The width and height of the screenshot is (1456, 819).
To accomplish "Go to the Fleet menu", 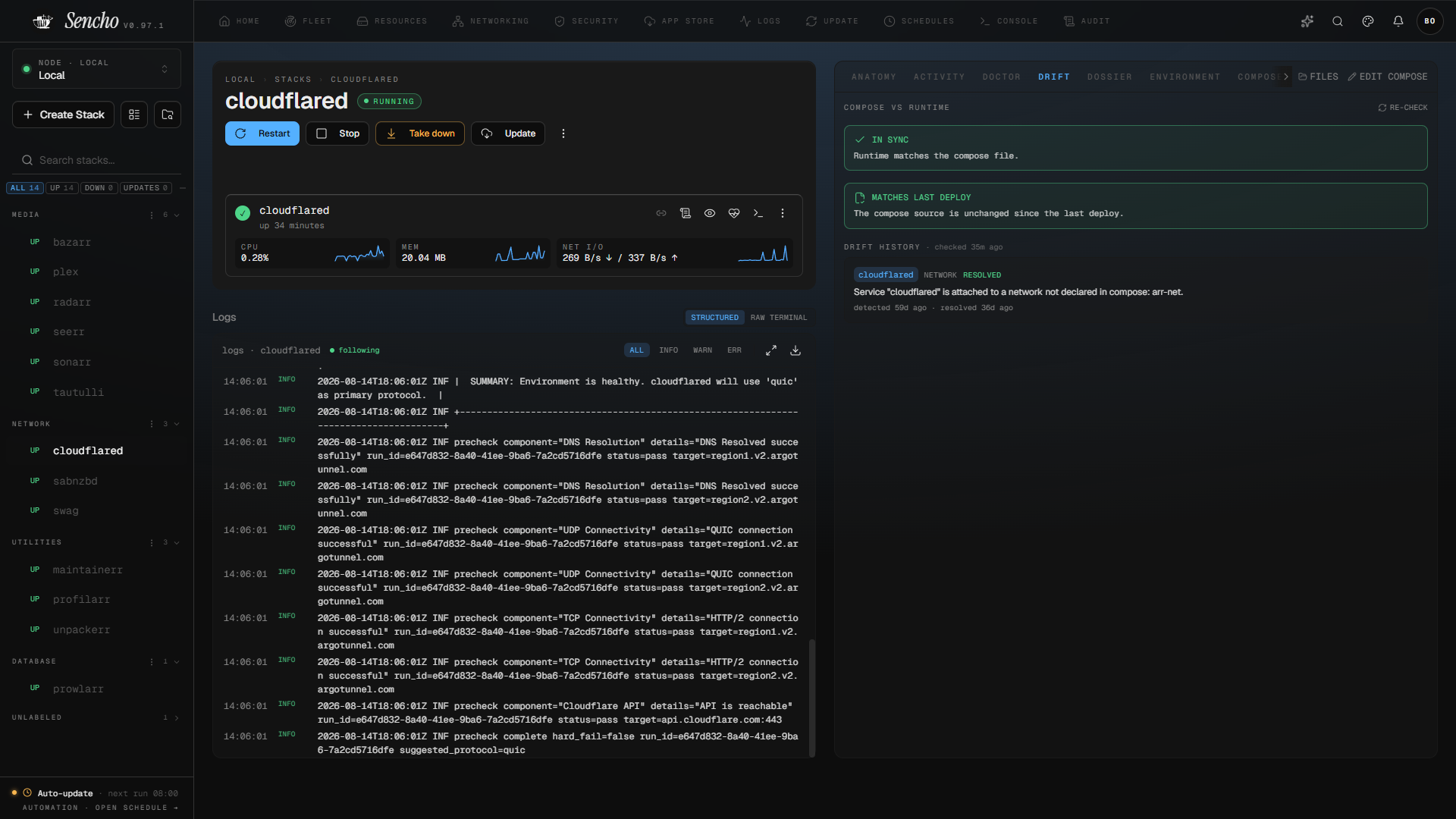I will (x=308, y=21).
